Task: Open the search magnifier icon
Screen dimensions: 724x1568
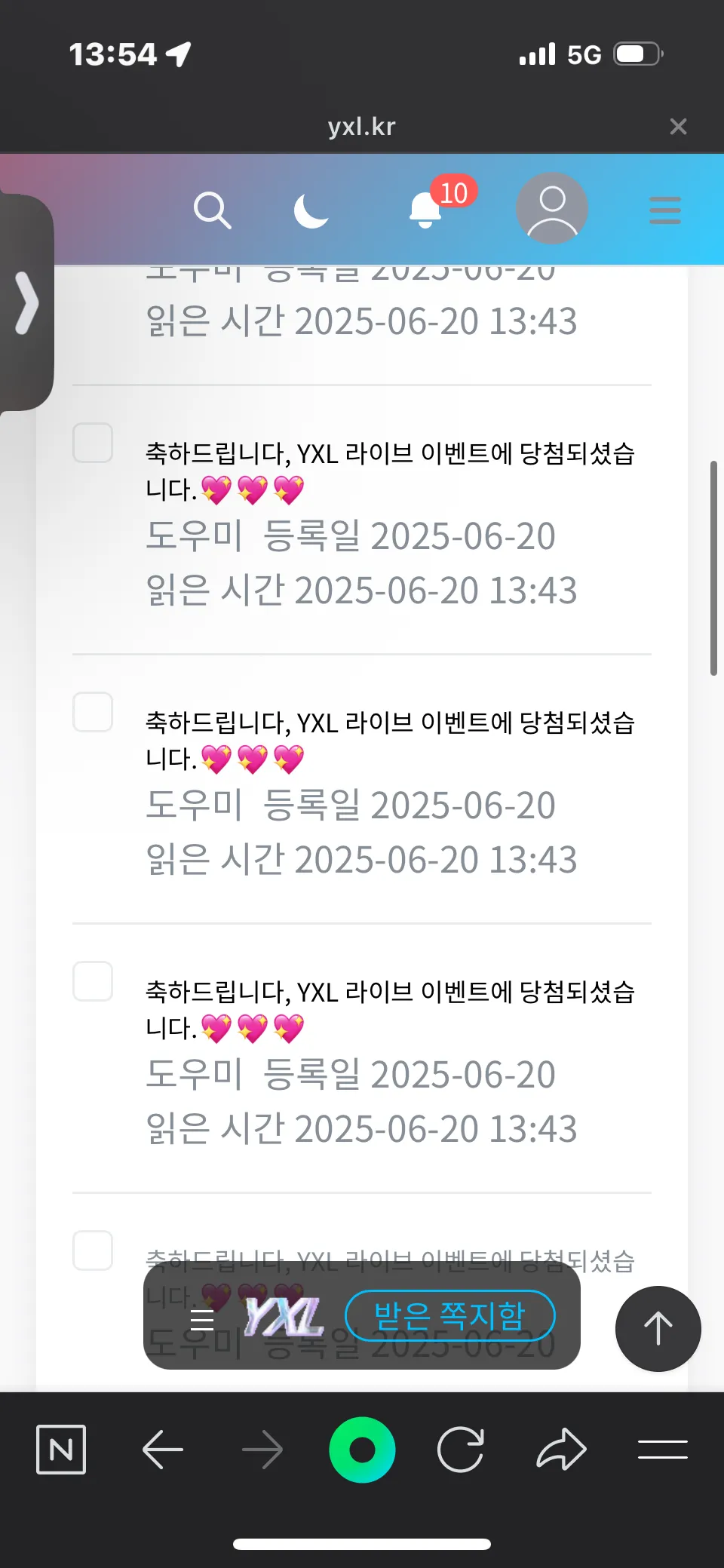Action: [212, 210]
